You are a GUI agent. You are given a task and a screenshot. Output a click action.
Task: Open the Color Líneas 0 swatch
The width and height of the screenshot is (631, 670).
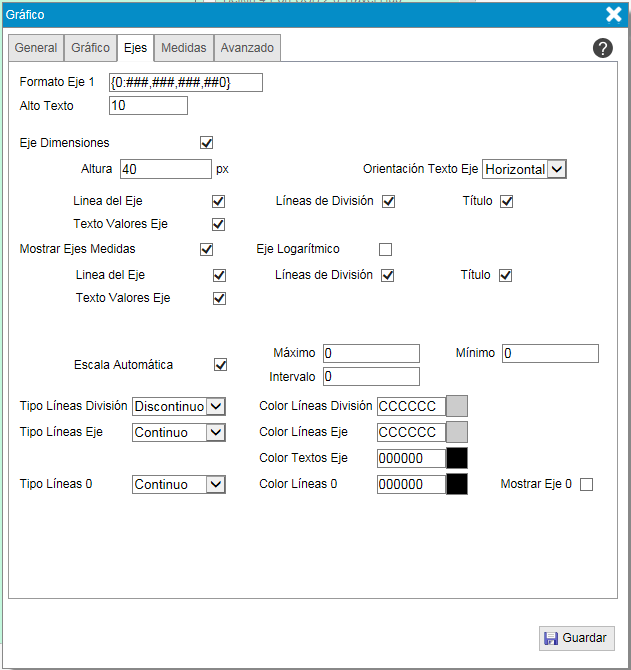(456, 484)
